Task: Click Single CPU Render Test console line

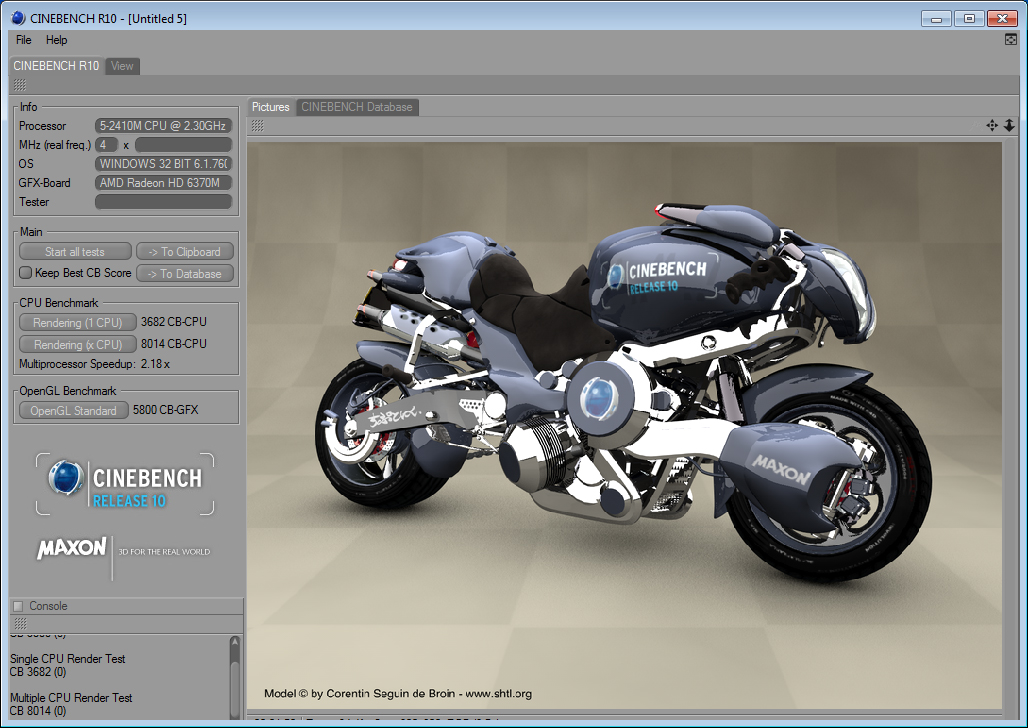Action: pyautogui.click(x=68, y=658)
